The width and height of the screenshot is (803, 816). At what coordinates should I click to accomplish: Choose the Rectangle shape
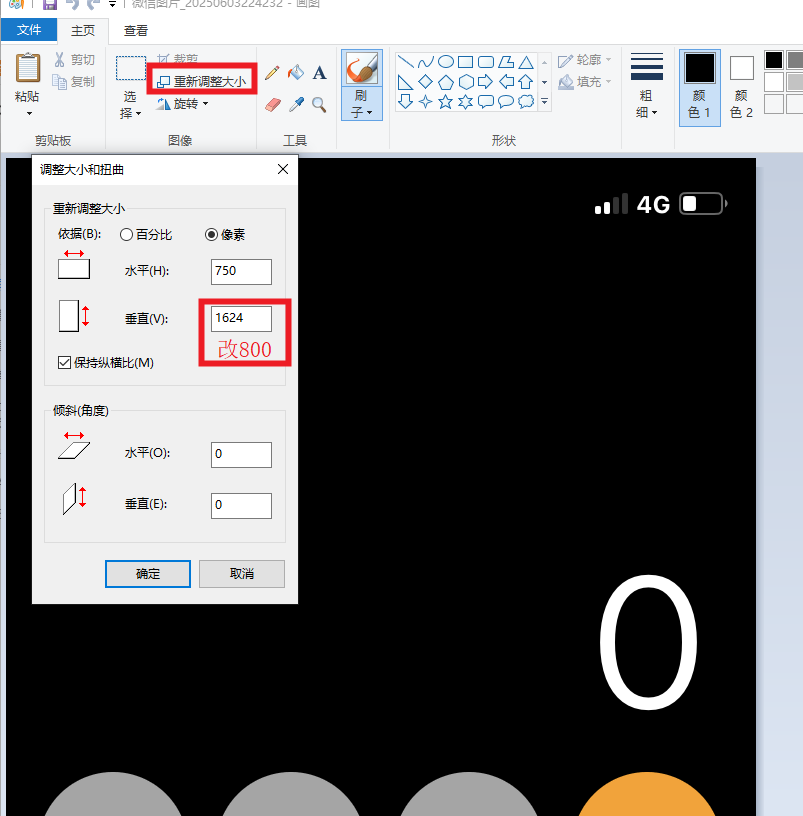coord(465,62)
